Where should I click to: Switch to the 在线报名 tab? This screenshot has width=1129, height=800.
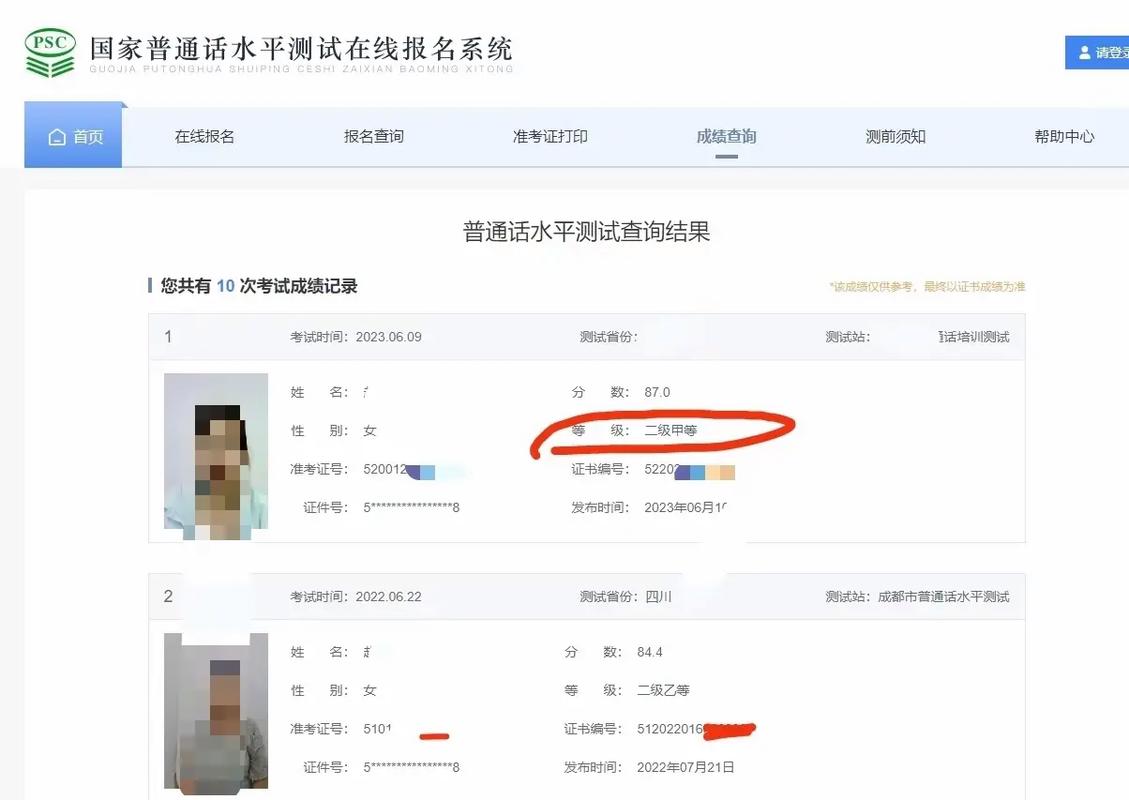(x=203, y=137)
